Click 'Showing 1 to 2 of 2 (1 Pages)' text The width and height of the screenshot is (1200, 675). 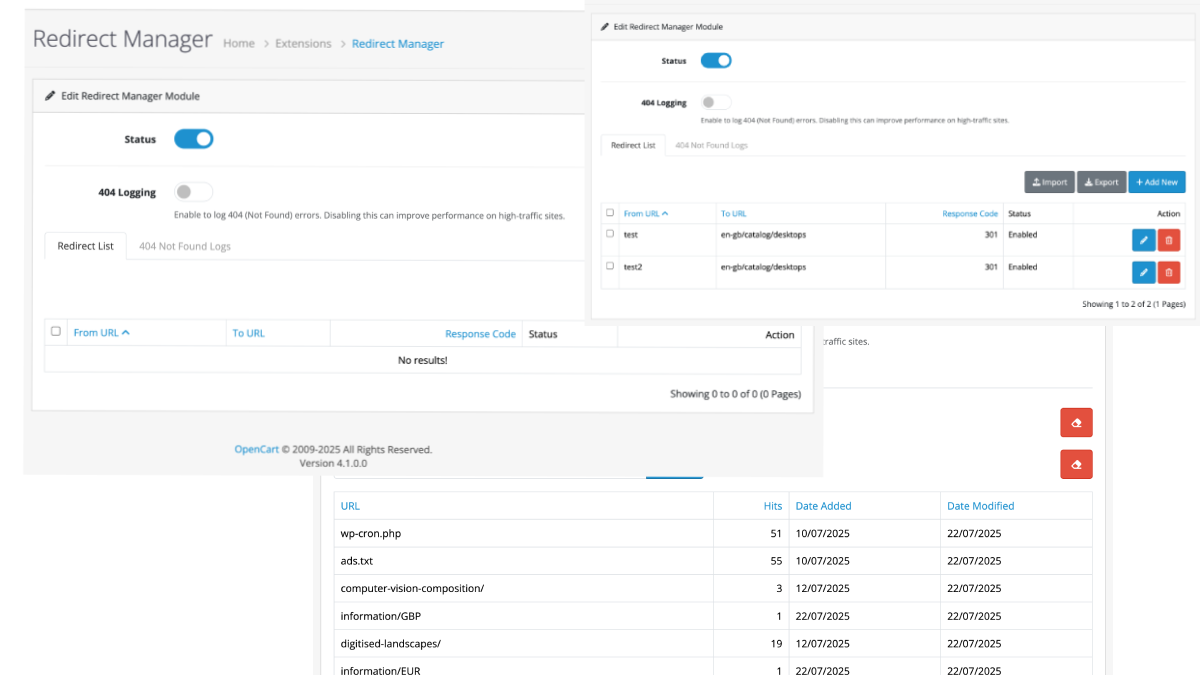point(1134,303)
